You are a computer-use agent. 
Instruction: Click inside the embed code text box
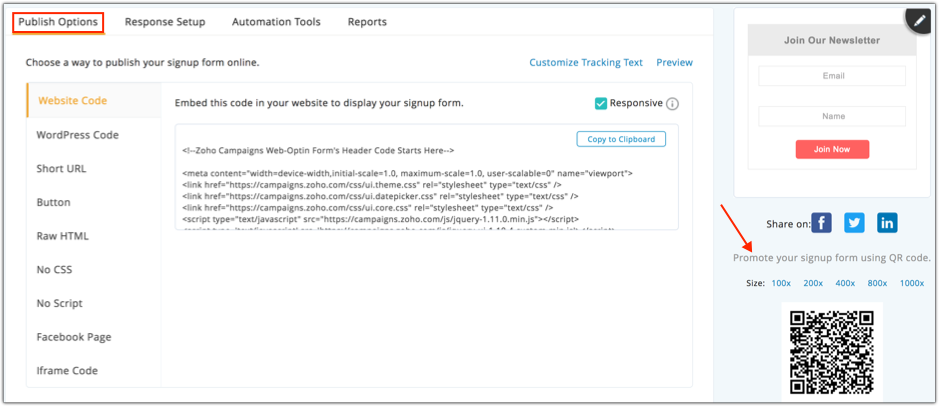426,177
